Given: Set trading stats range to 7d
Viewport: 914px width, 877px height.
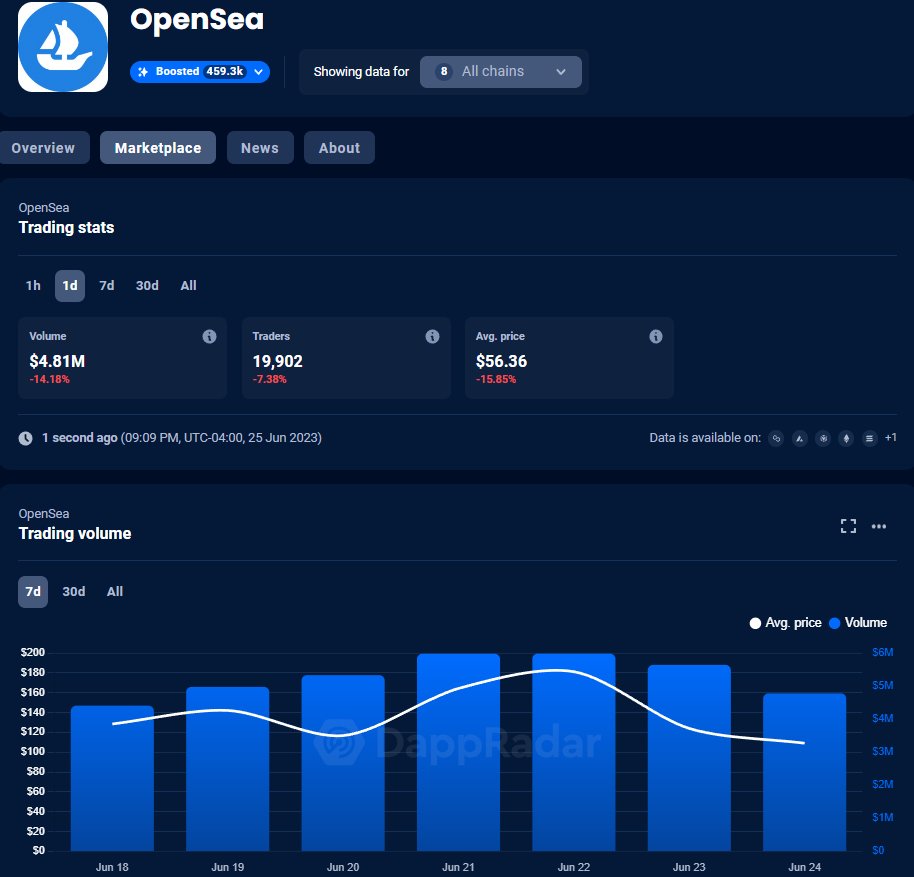Looking at the screenshot, I should point(107,286).
